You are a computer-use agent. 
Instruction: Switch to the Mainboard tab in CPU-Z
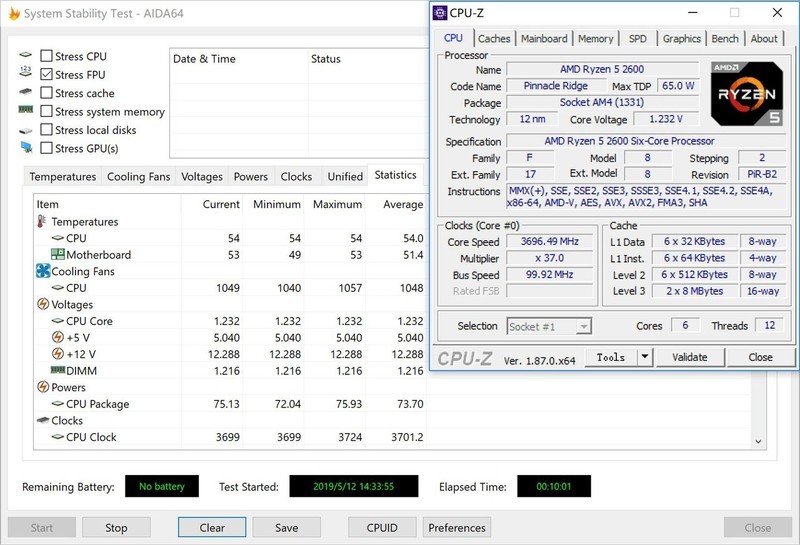pyautogui.click(x=544, y=39)
